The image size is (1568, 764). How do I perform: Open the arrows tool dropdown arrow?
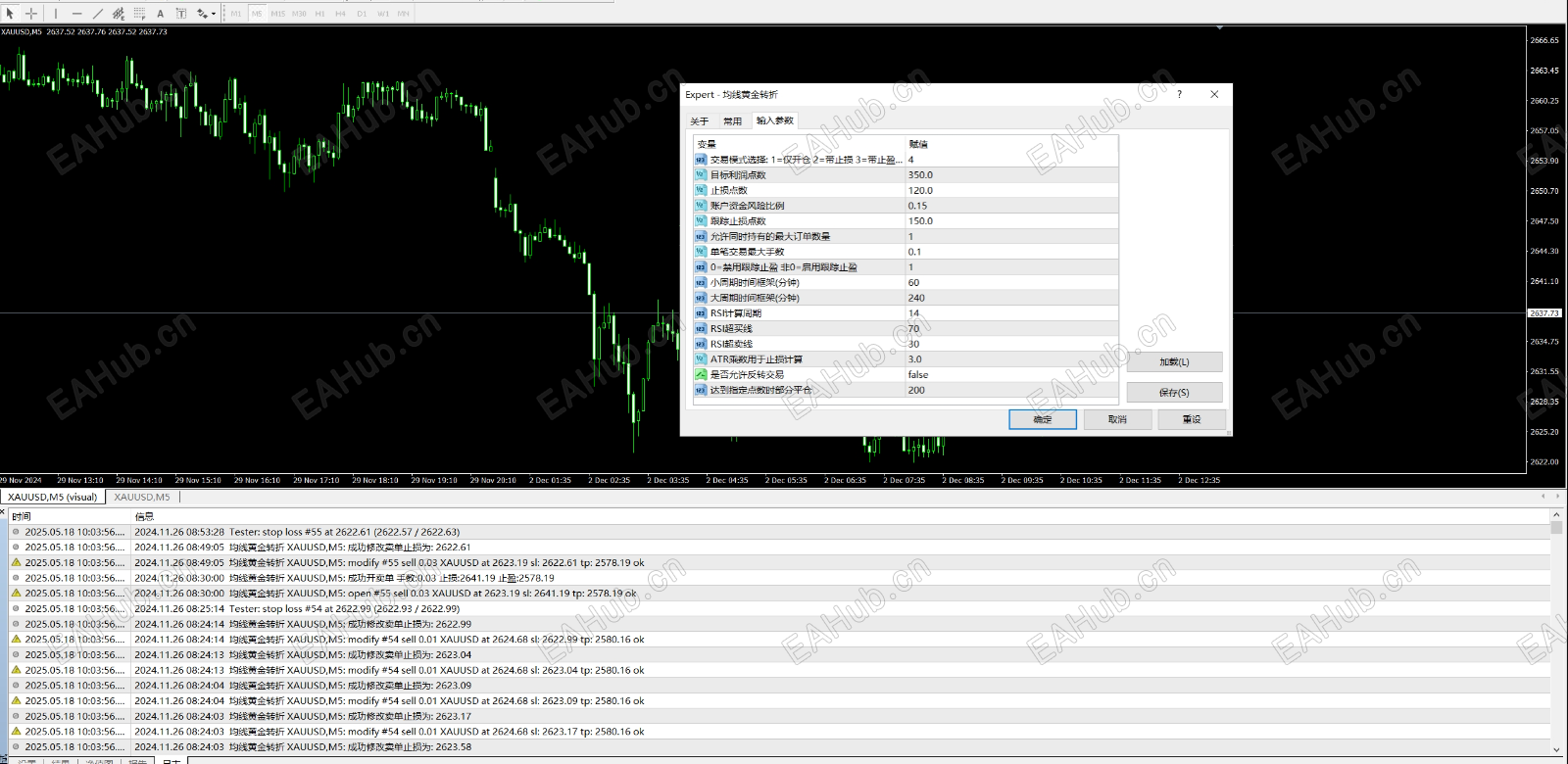click(x=214, y=14)
